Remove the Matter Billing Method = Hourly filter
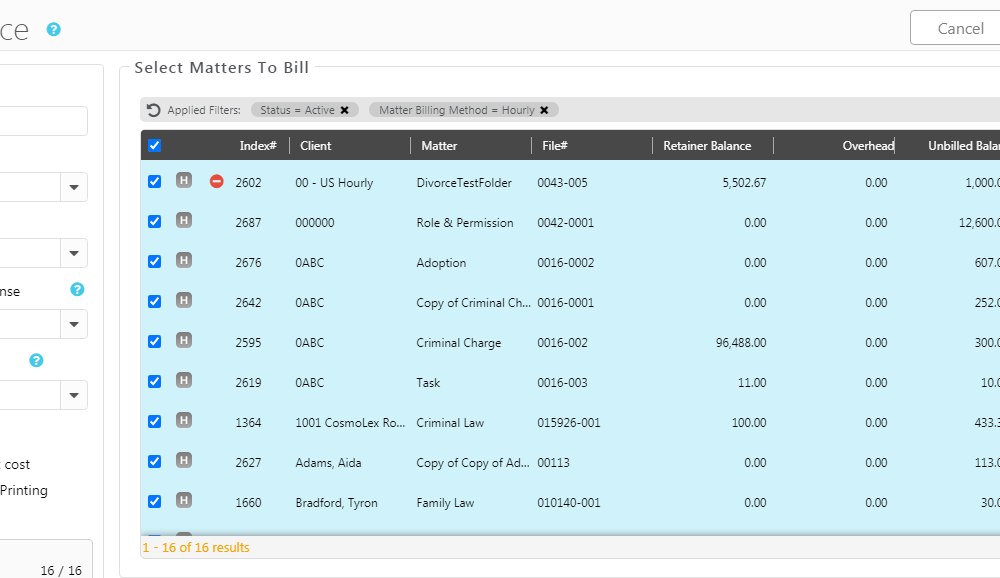The height and width of the screenshot is (578, 1000). pyautogui.click(x=544, y=110)
